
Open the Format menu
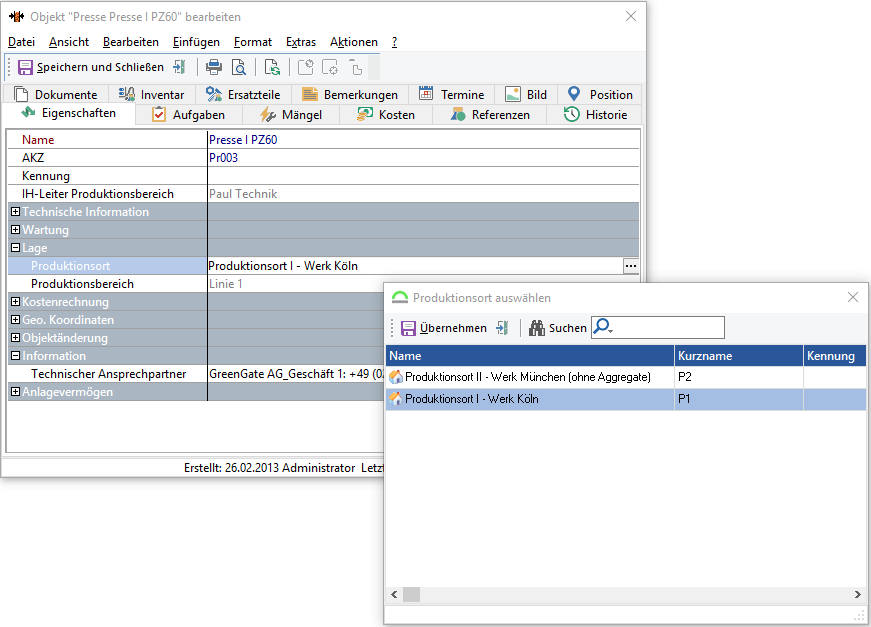click(253, 42)
